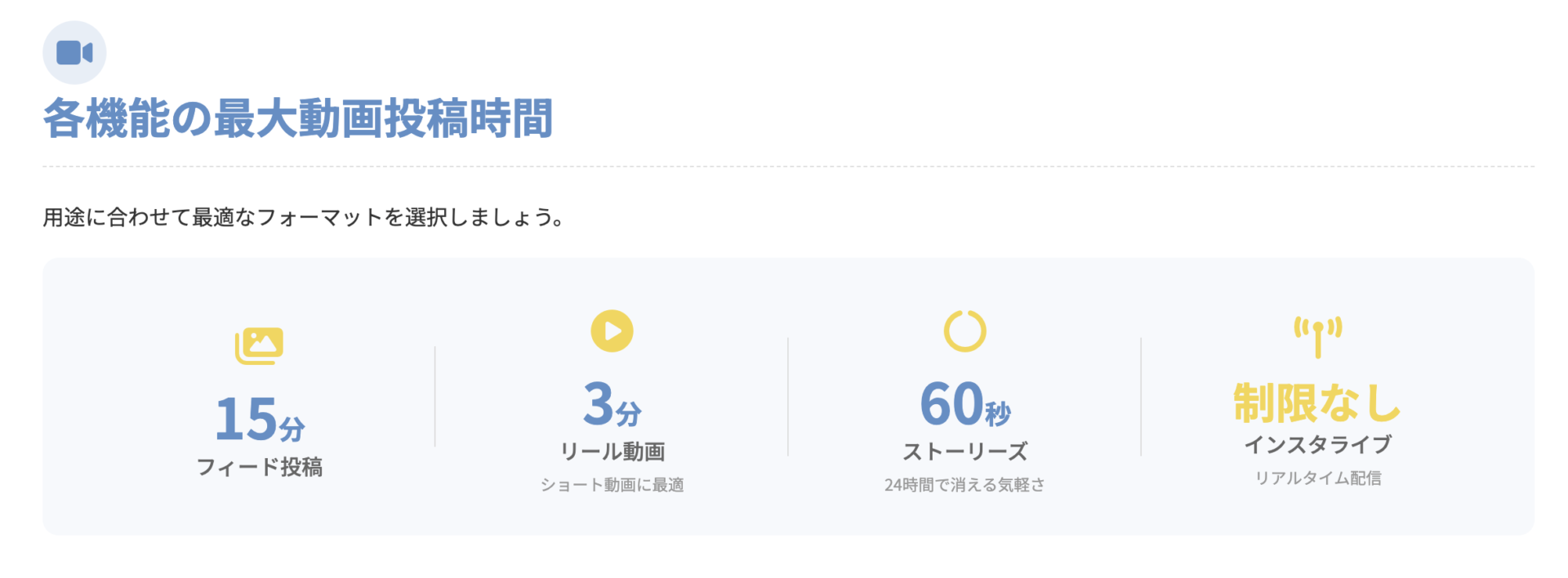Click the リール動画 label
The height and width of the screenshot is (578, 1568).
tap(612, 451)
